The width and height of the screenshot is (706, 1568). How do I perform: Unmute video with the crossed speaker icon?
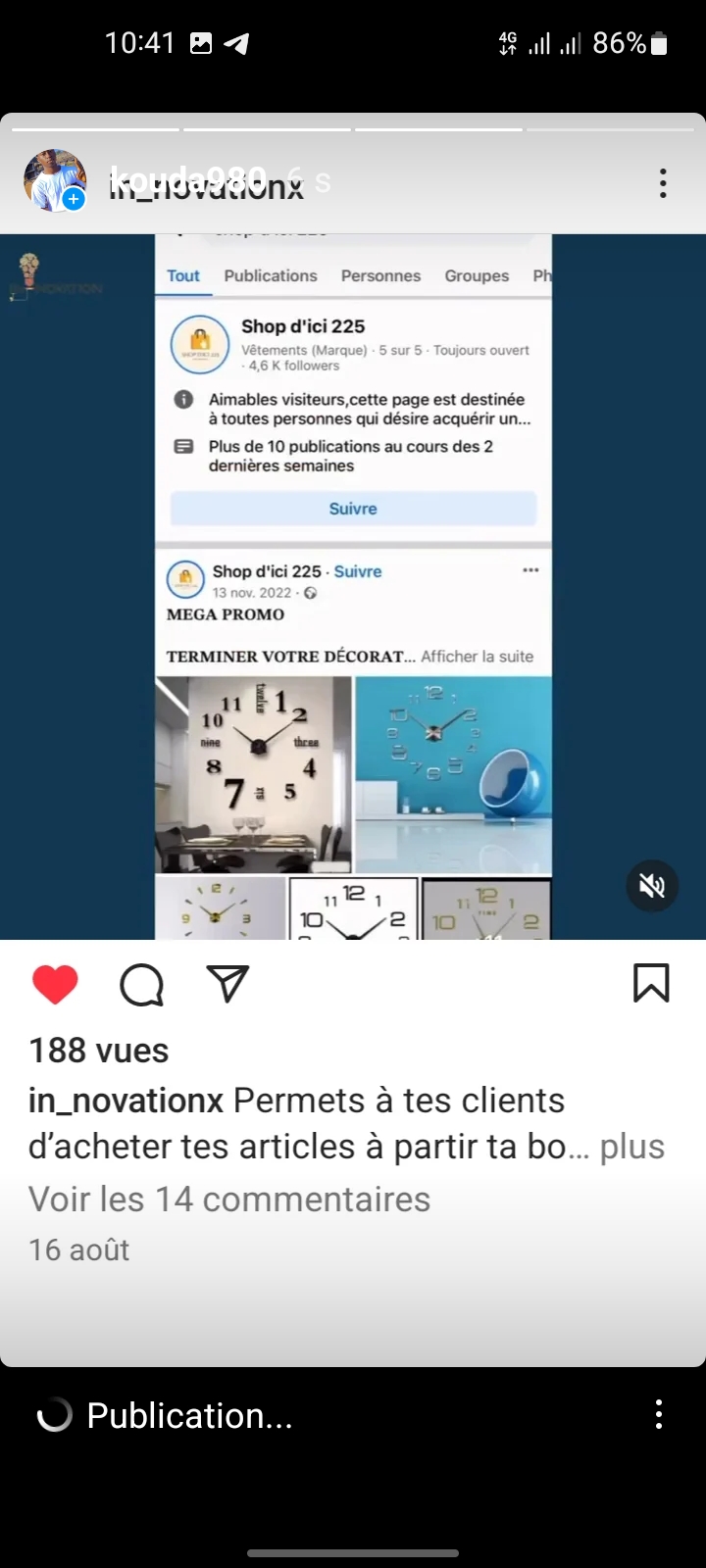tap(652, 886)
